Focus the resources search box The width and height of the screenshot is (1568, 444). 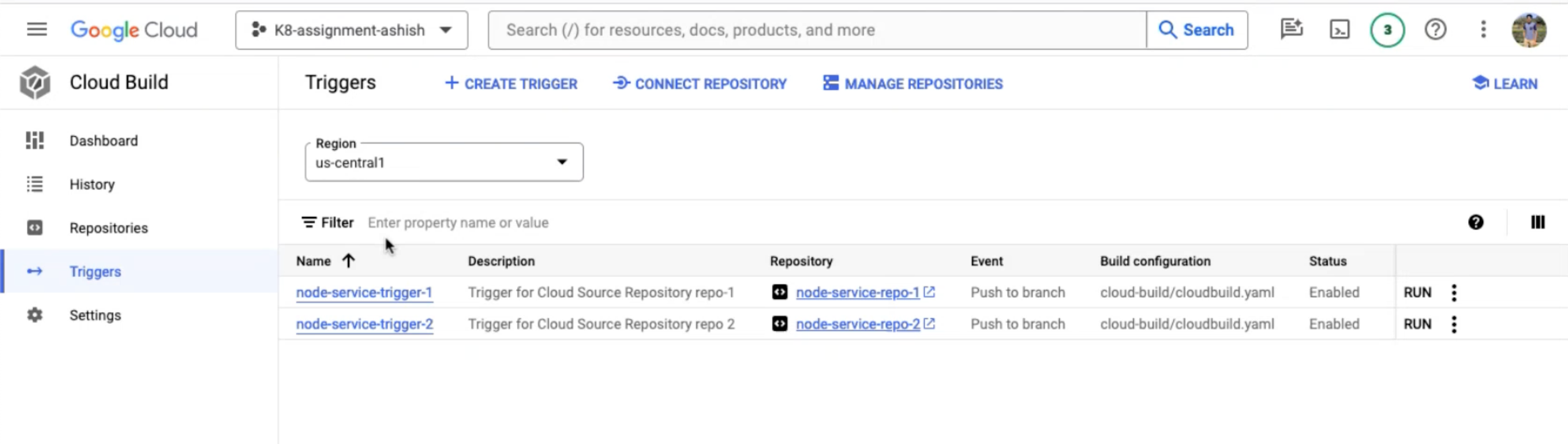[817, 30]
